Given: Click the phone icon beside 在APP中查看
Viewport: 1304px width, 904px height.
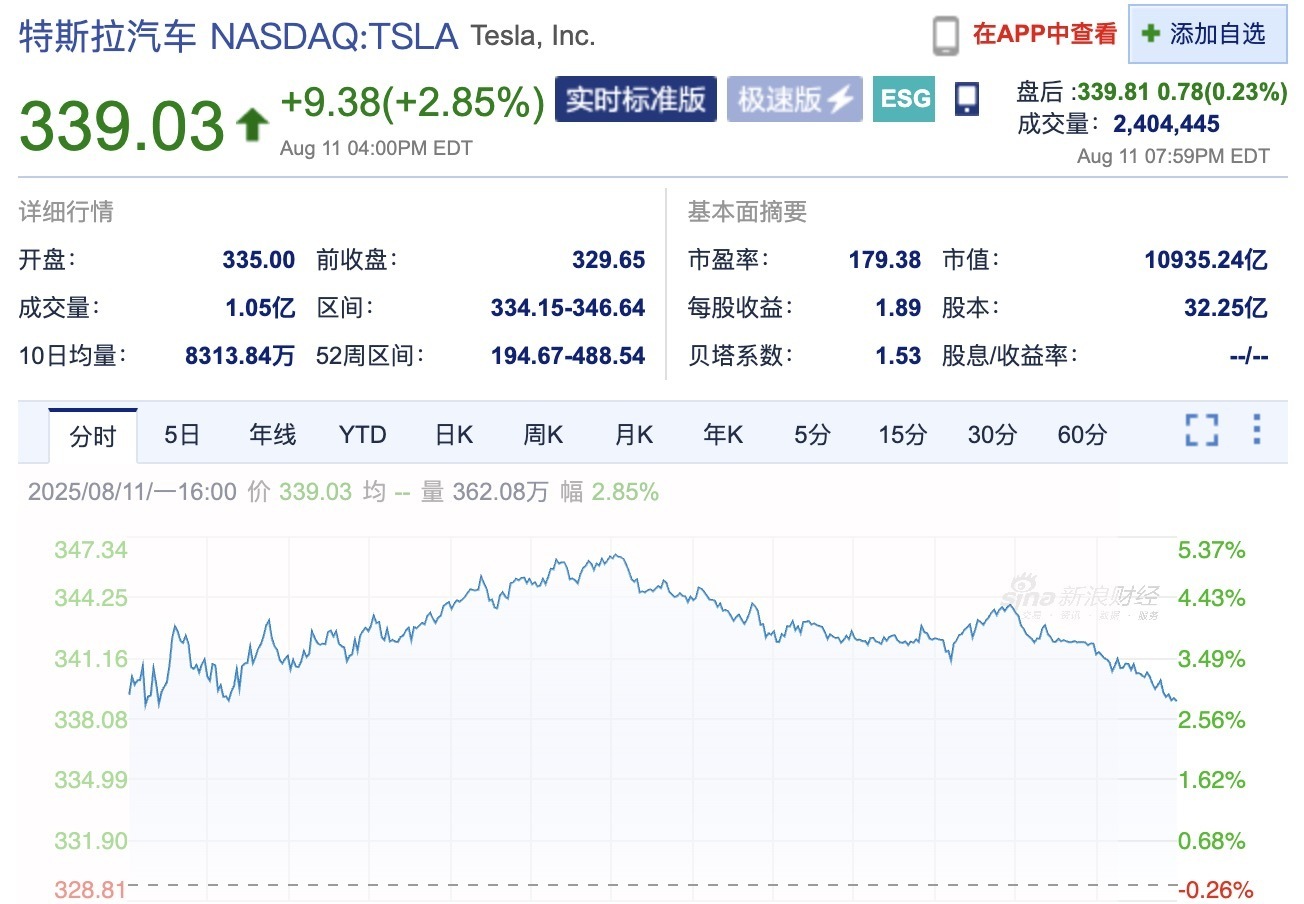Looking at the screenshot, I should pos(945,35).
